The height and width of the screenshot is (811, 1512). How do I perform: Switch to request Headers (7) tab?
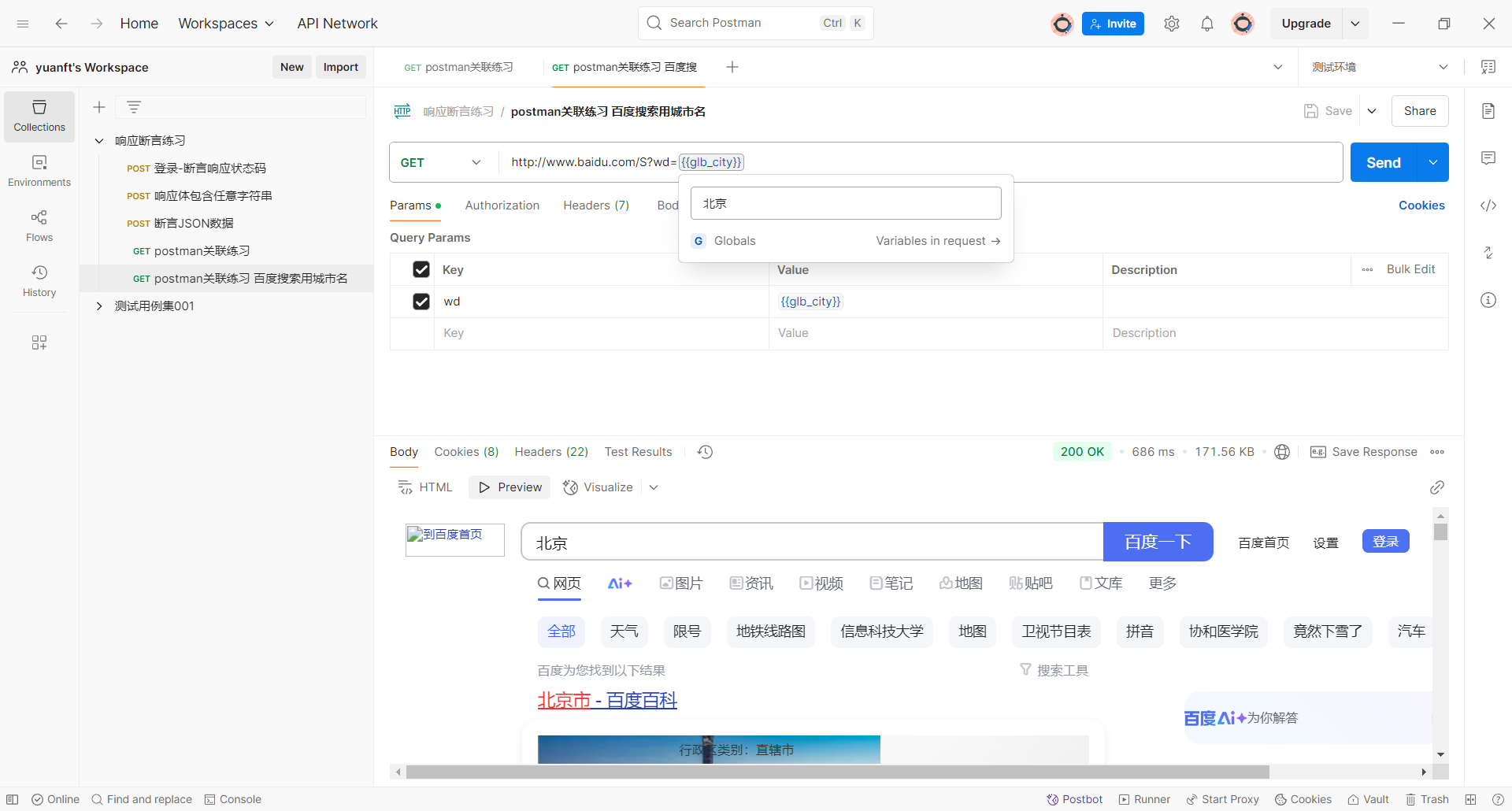596,206
